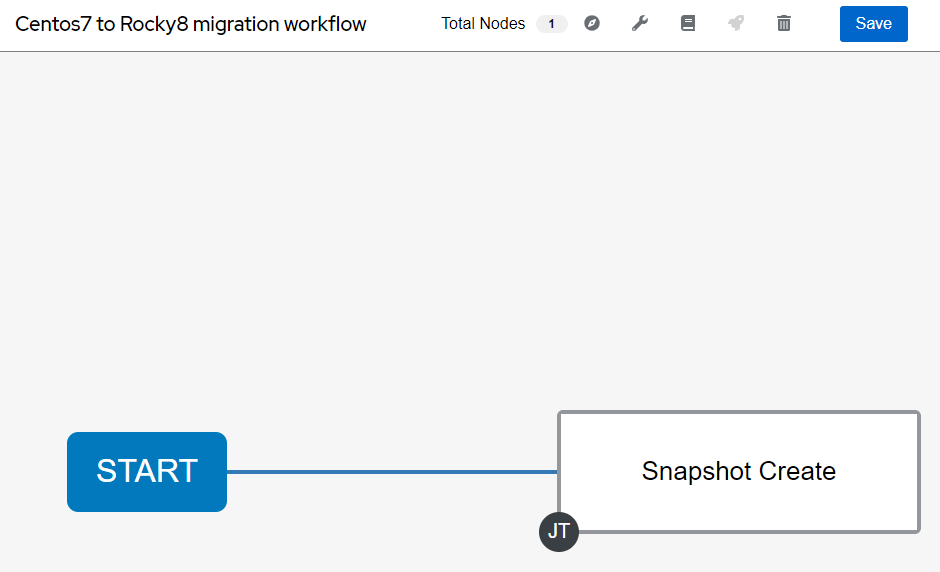Viewport: 940px width, 572px height.
Task: Launch workflow with the rocket icon
Action: pyautogui.click(x=736, y=23)
